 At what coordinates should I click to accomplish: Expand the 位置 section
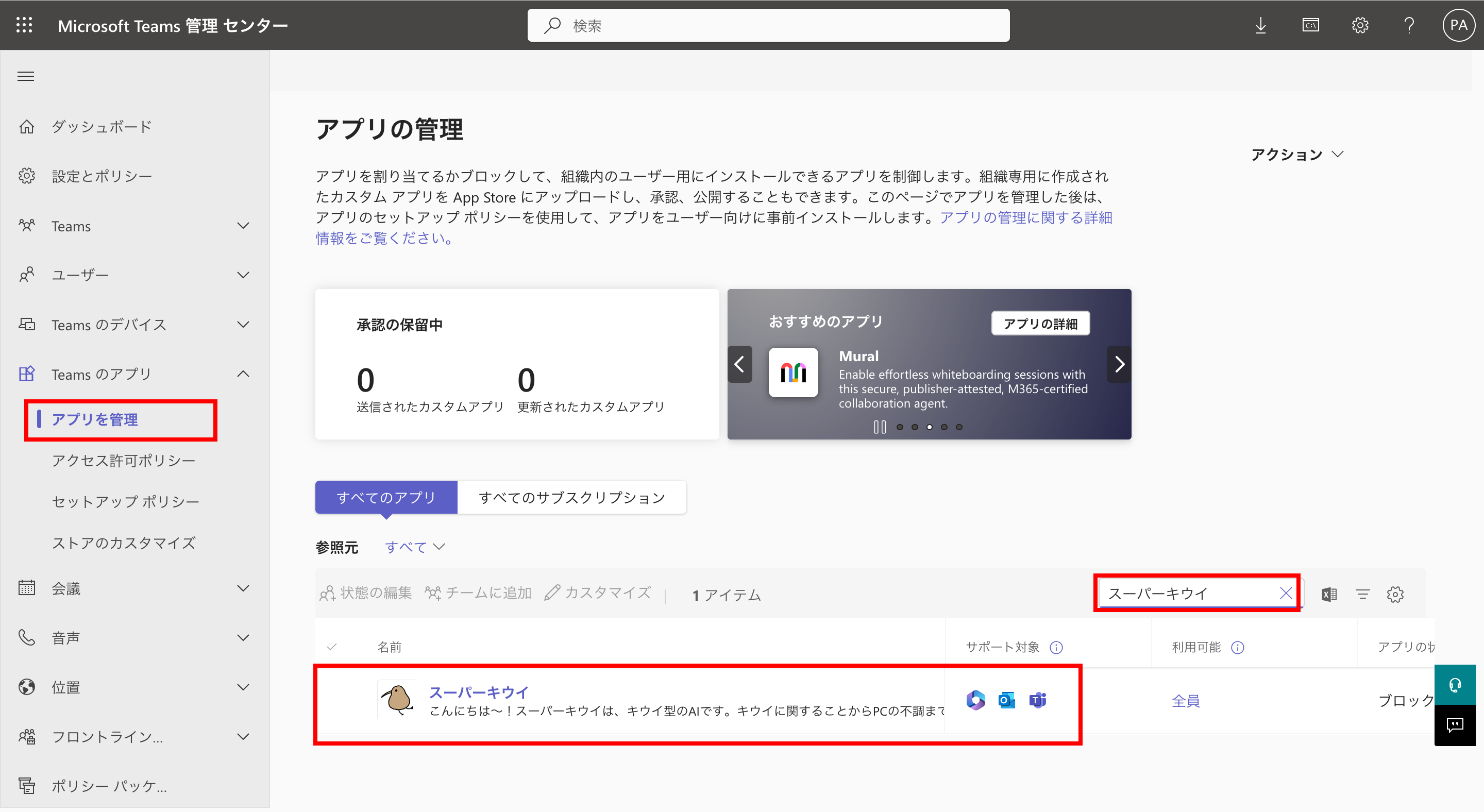pyautogui.click(x=244, y=687)
